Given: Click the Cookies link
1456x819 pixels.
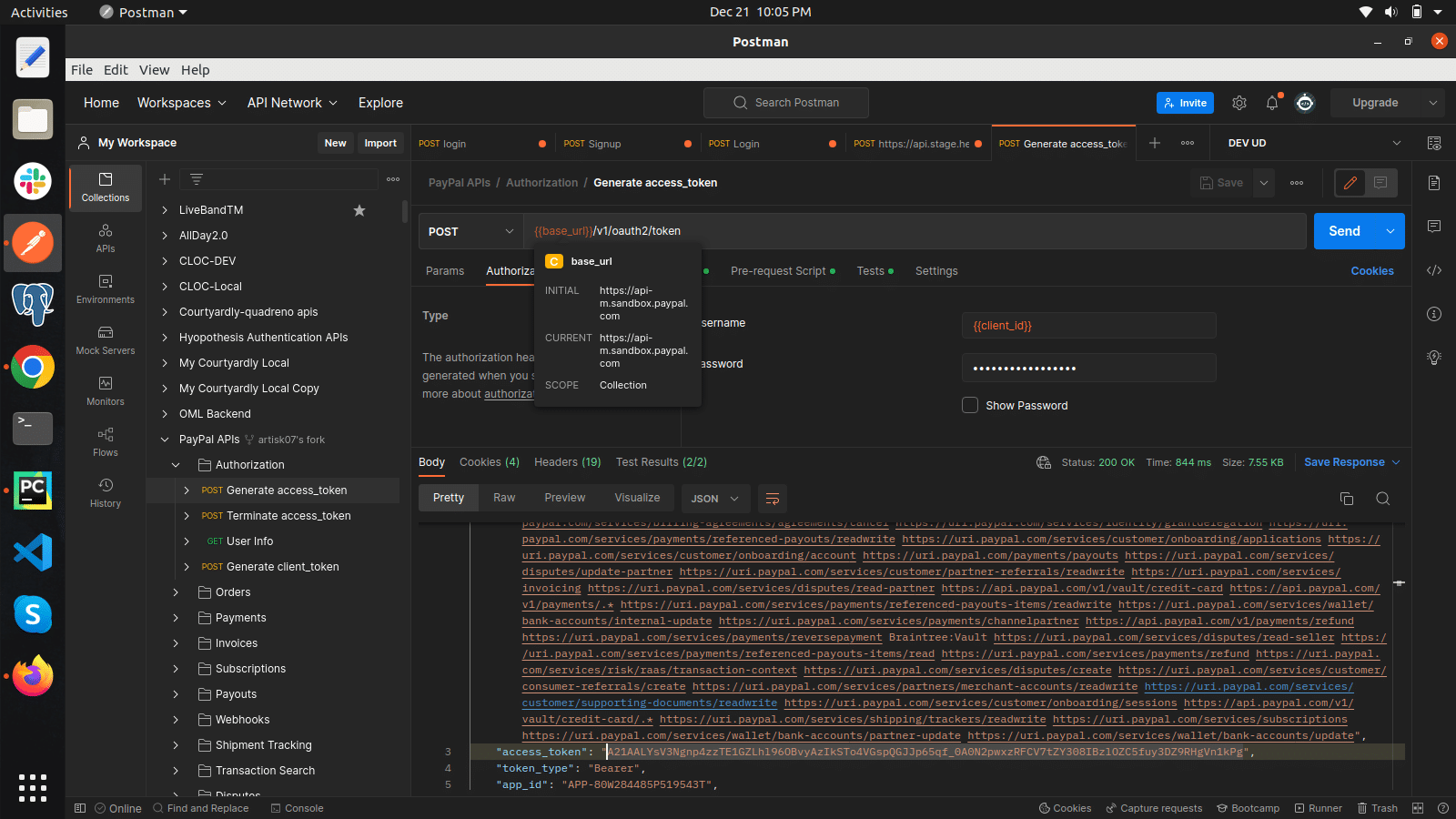Looking at the screenshot, I should (x=1371, y=271).
